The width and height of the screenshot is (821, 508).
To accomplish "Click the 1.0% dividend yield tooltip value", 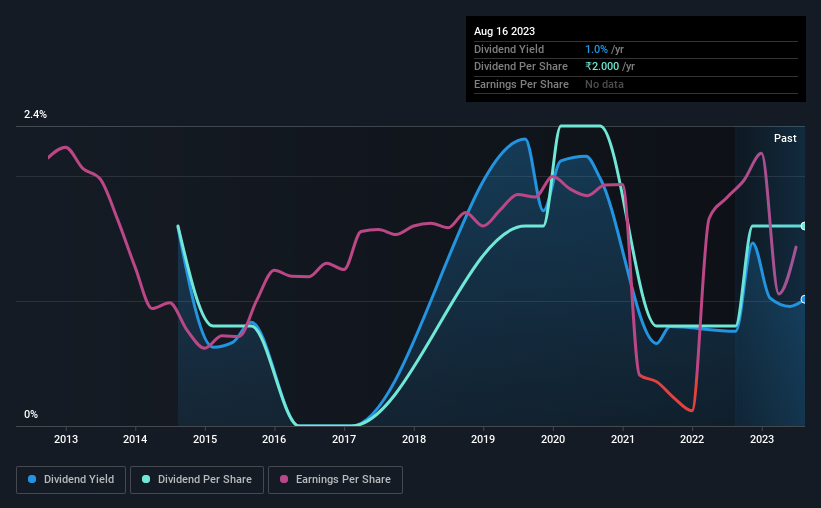I will click(x=596, y=49).
